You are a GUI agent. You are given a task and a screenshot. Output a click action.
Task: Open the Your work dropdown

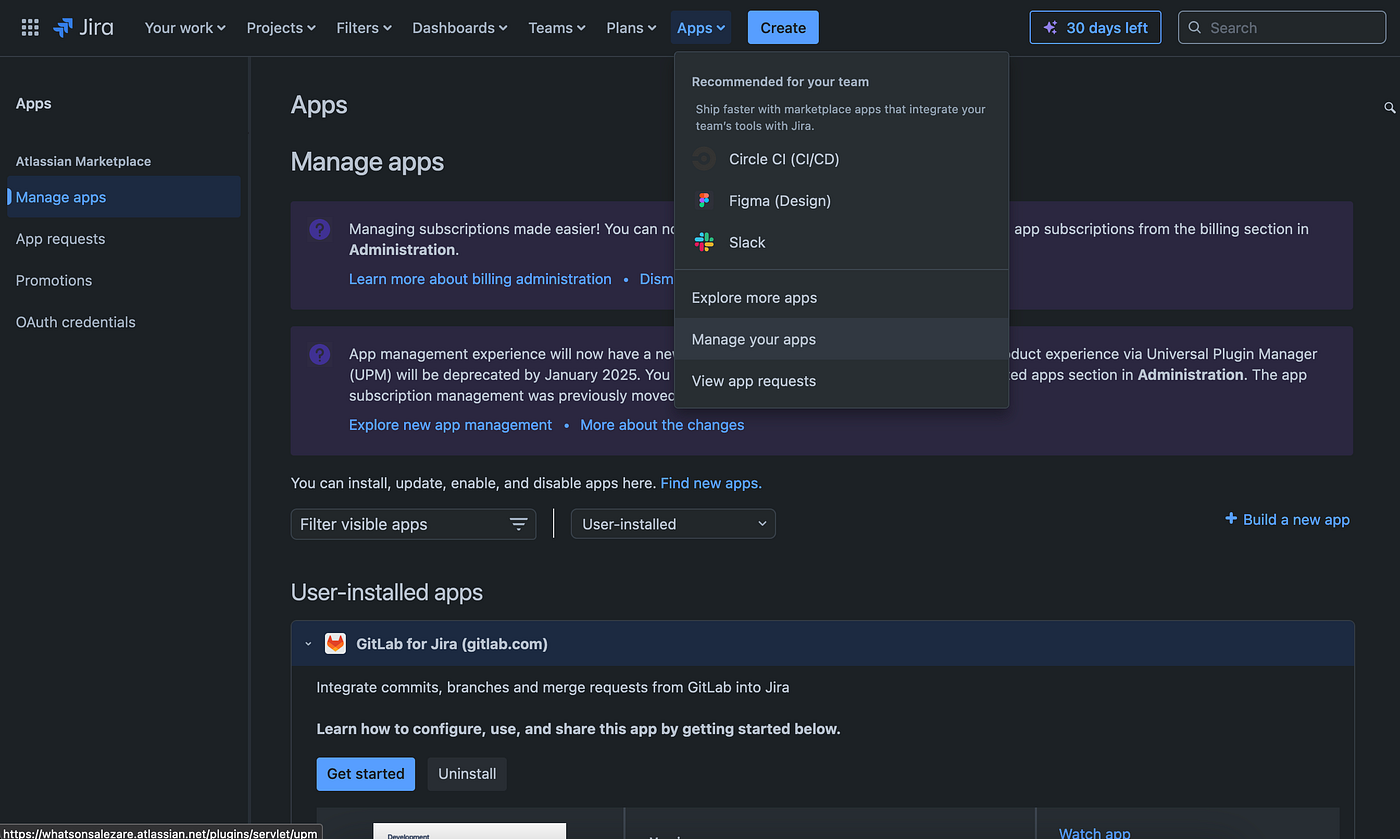pyautogui.click(x=185, y=28)
